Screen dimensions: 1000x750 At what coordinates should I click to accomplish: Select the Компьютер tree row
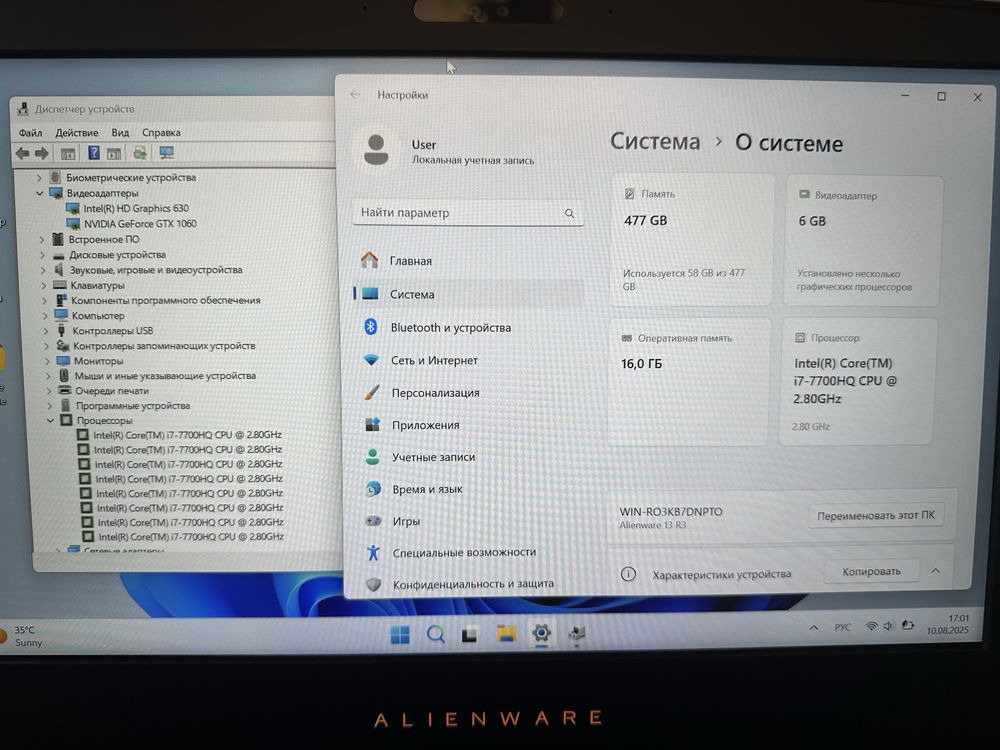coord(98,316)
